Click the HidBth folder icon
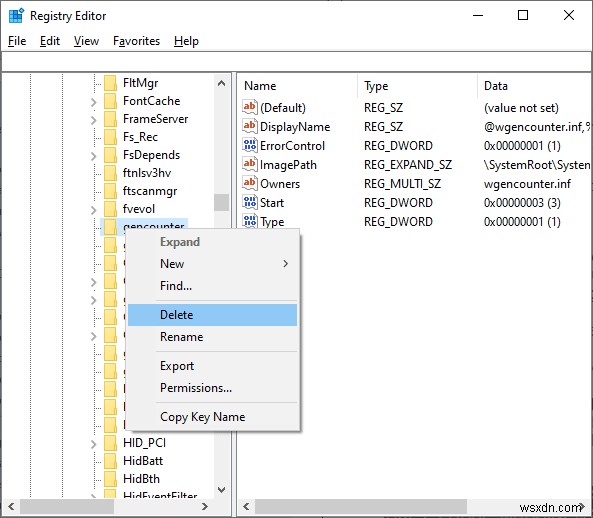 coord(110,479)
